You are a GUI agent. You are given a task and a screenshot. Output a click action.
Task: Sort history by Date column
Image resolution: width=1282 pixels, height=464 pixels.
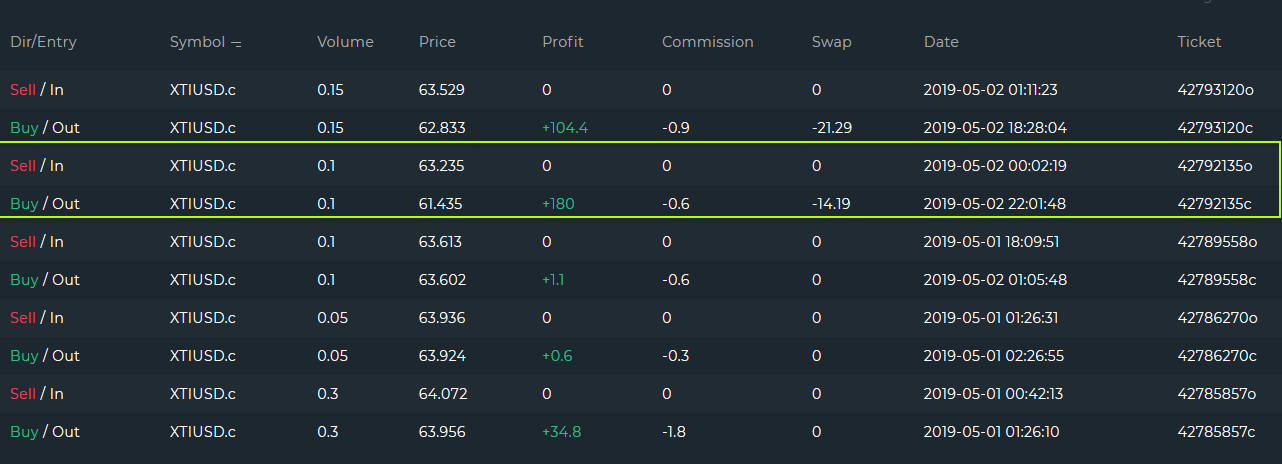pyautogui.click(x=941, y=42)
